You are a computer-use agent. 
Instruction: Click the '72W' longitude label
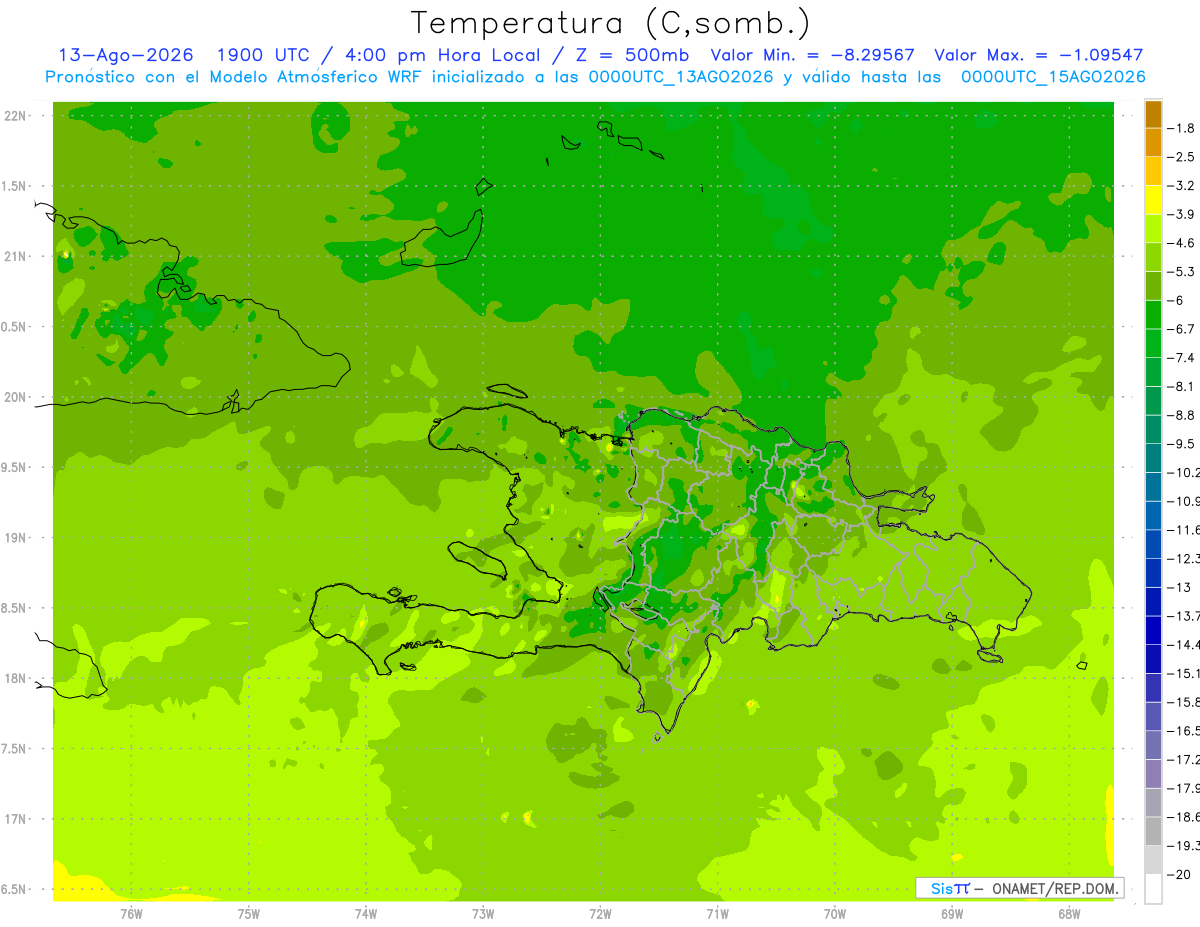600,914
